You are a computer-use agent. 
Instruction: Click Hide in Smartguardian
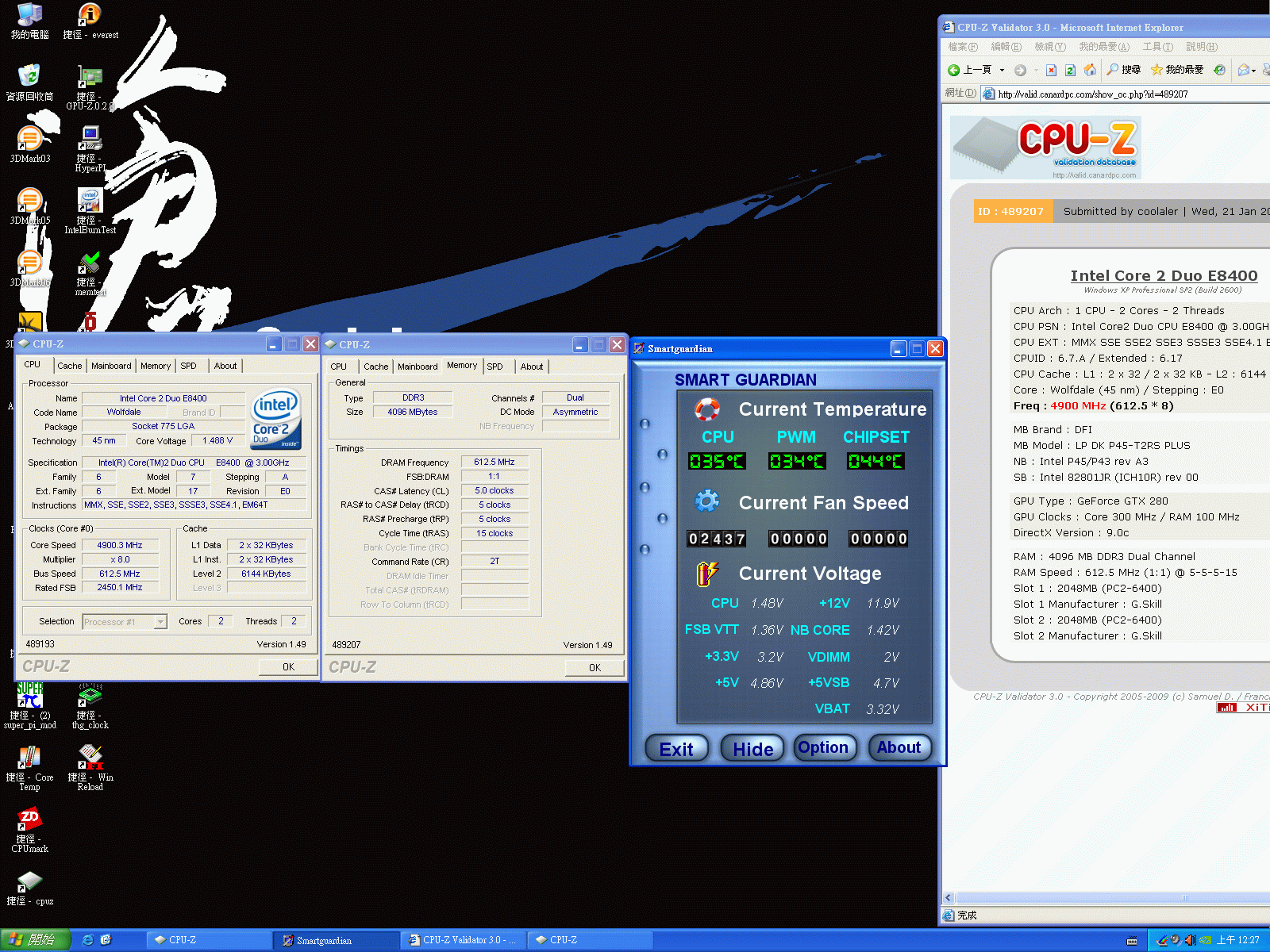click(752, 748)
